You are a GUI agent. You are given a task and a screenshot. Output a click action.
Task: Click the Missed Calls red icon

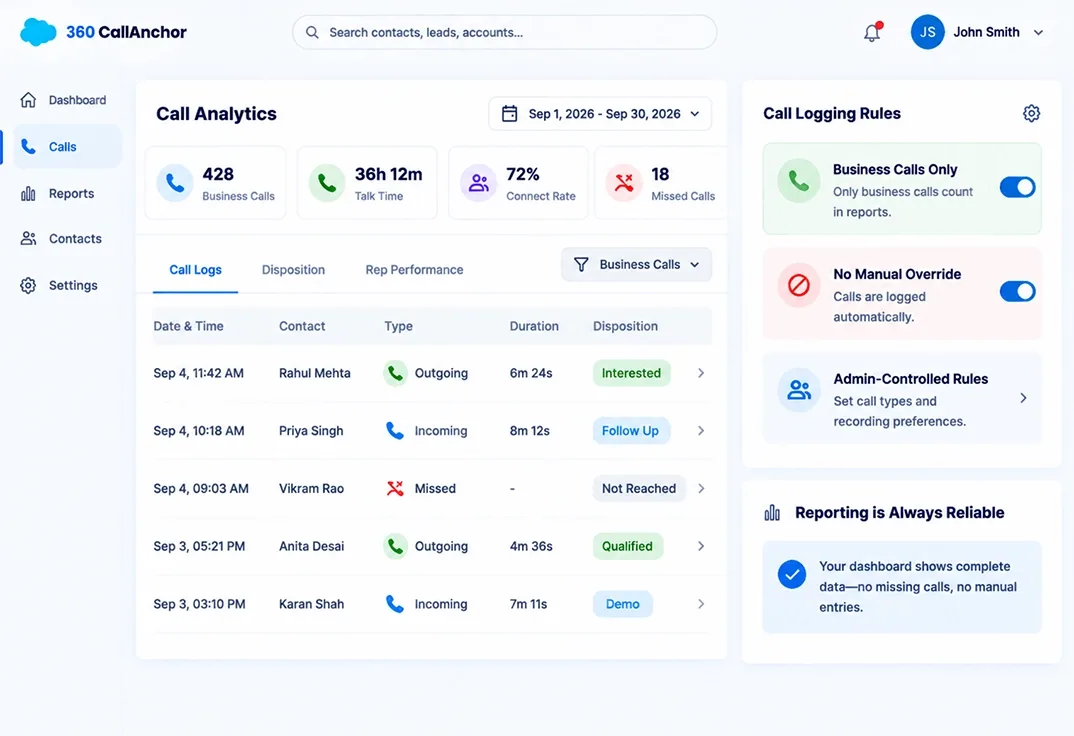pos(623,183)
